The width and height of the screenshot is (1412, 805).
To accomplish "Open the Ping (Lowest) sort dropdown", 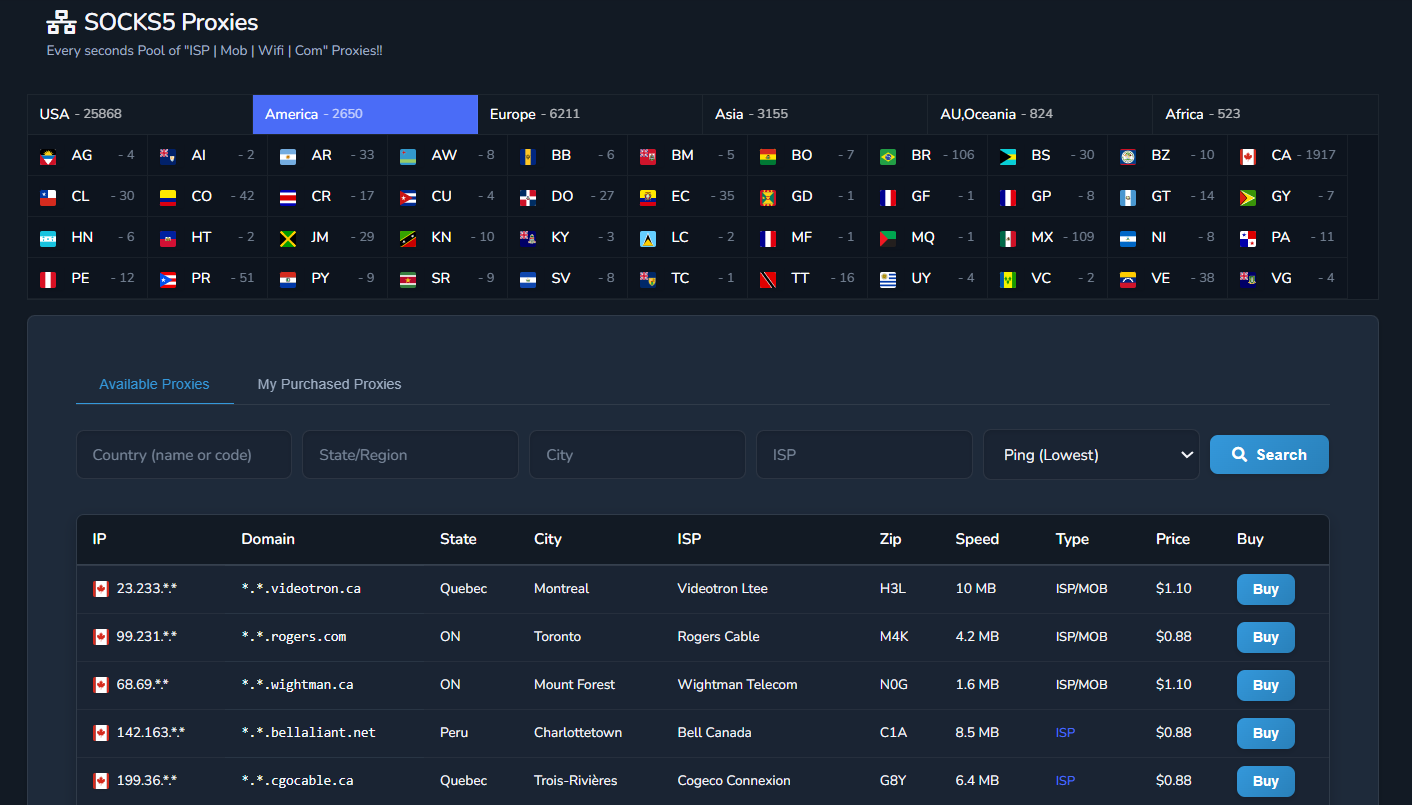I will 1091,455.
